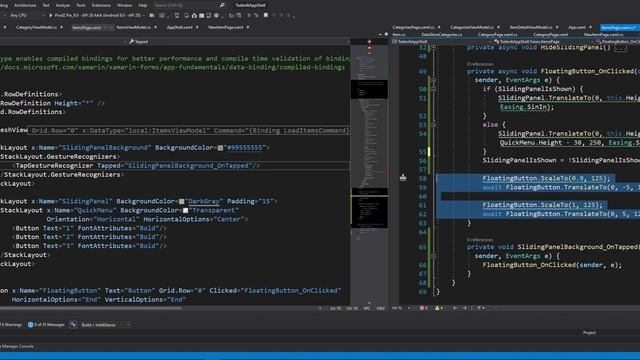Click the Transparent BackgroundColor swatch
This screenshot has height=360, width=640.
click(x=186, y=211)
